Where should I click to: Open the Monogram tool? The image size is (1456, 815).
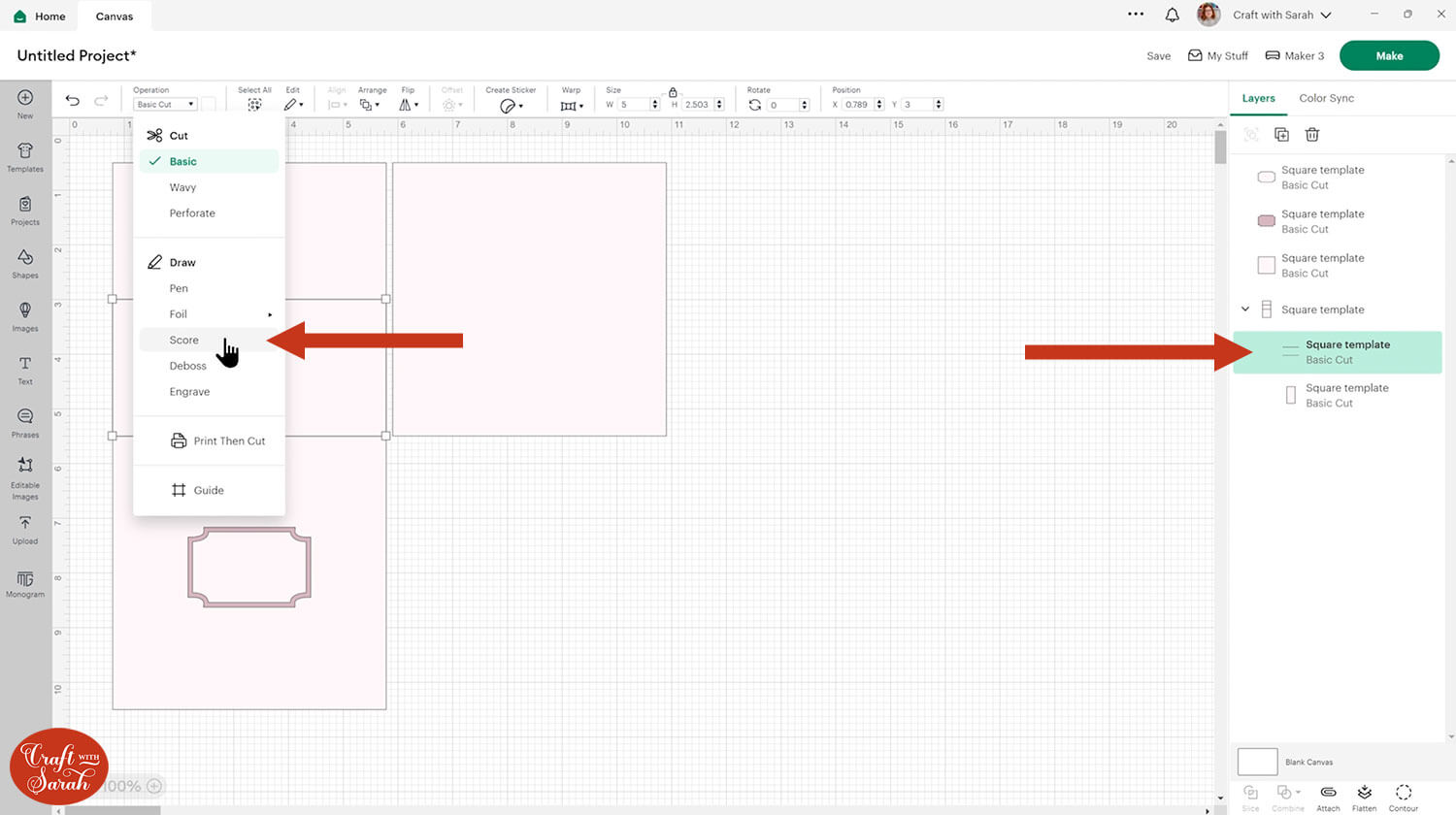coord(25,583)
